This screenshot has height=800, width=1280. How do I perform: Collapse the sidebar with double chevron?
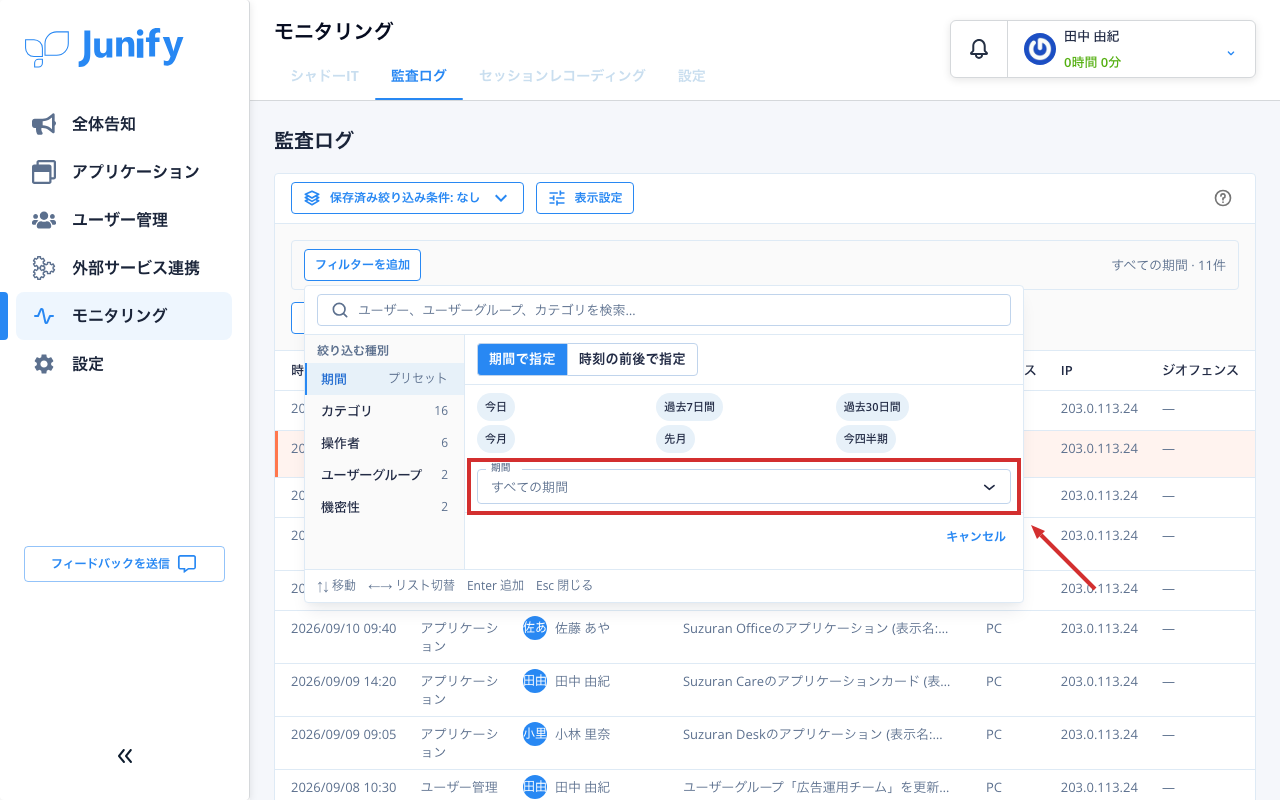coord(125,756)
